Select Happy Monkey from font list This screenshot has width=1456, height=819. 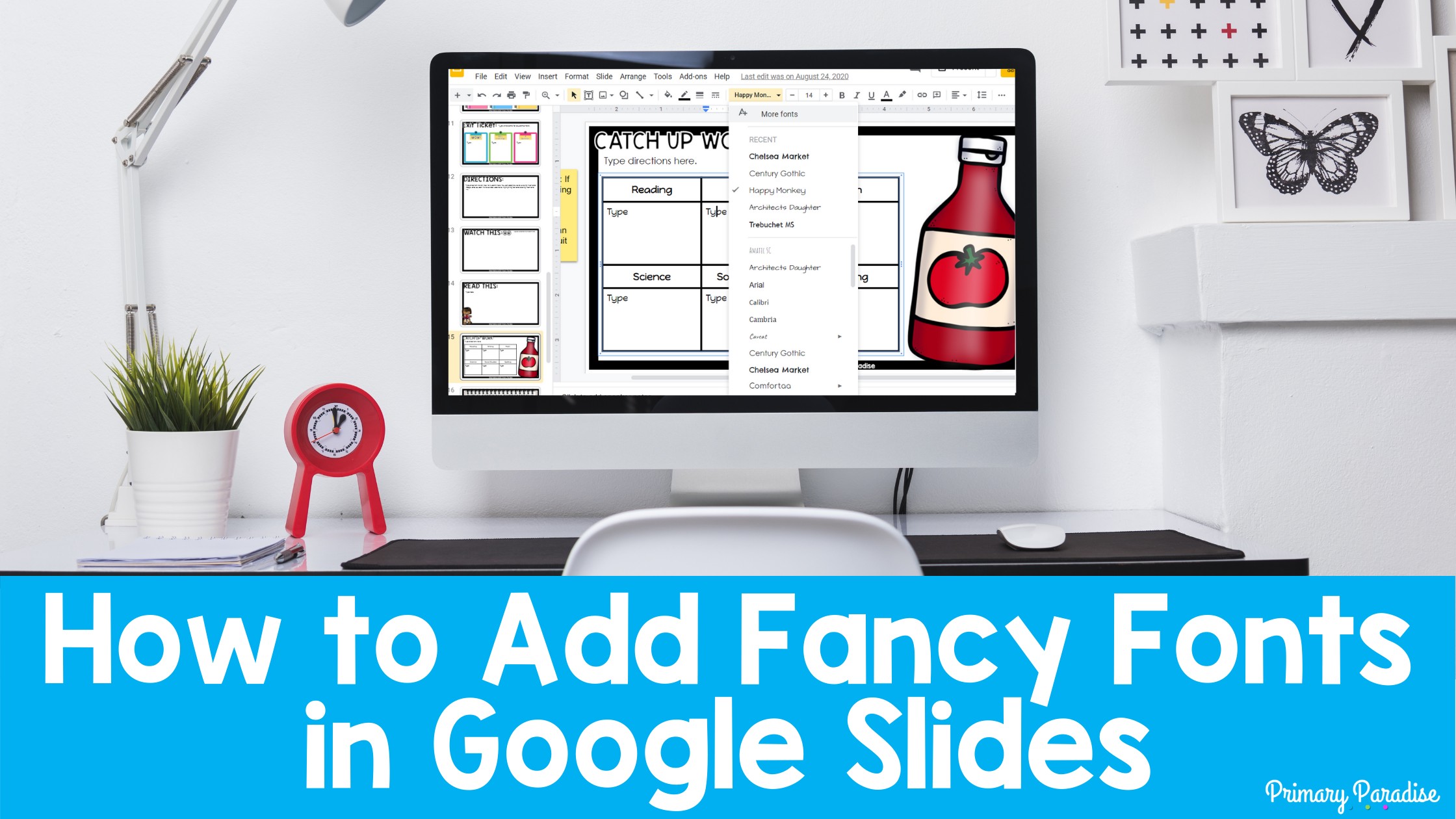pos(779,190)
